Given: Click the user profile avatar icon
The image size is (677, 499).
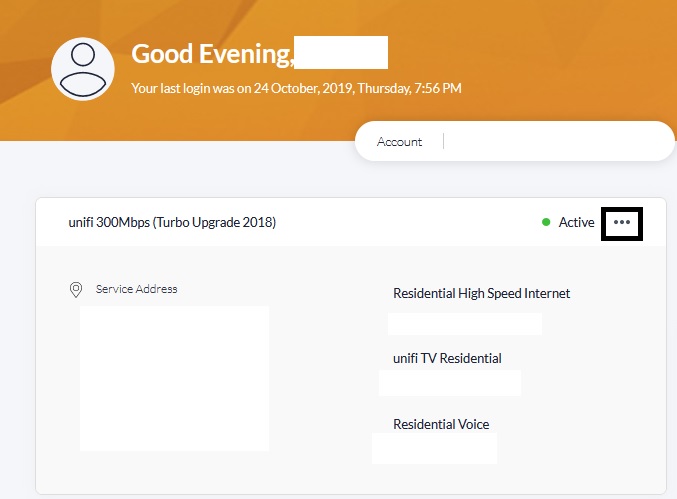Looking at the screenshot, I should point(83,69).
